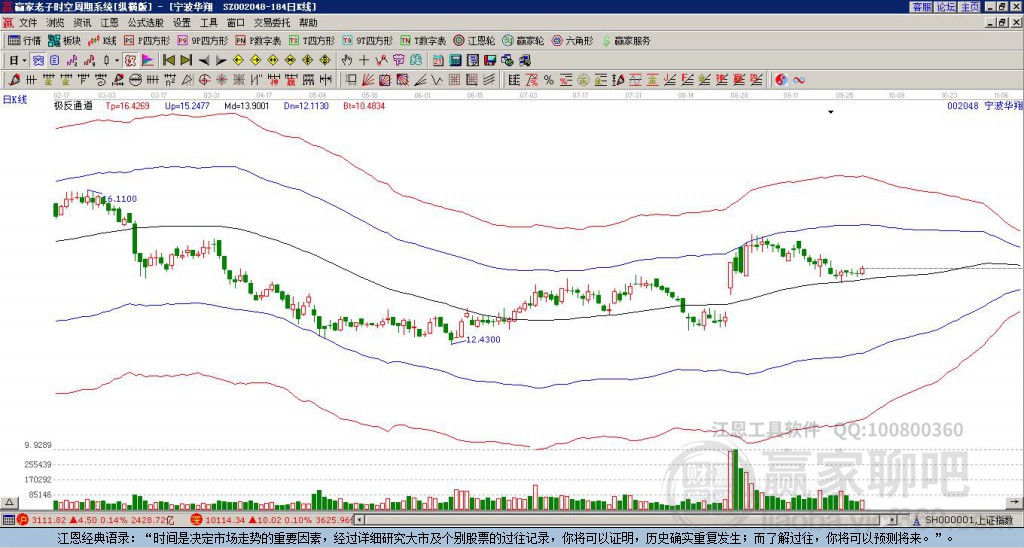This screenshot has width=1024, height=548.
Task: Toggle the 权 rights-adjustment icon
Action: tap(130, 60)
